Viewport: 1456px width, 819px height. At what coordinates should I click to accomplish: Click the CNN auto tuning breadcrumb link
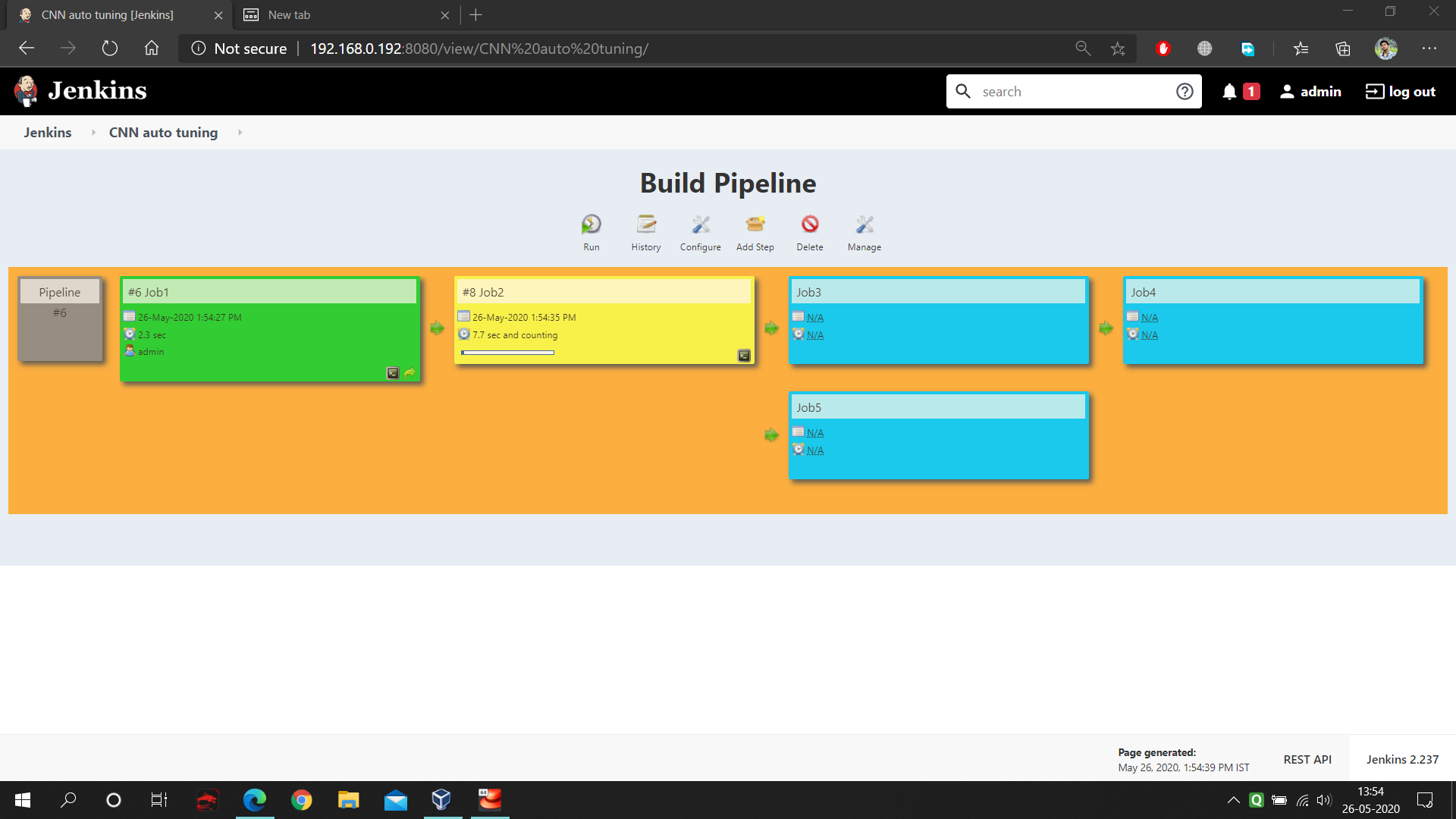pos(163,132)
